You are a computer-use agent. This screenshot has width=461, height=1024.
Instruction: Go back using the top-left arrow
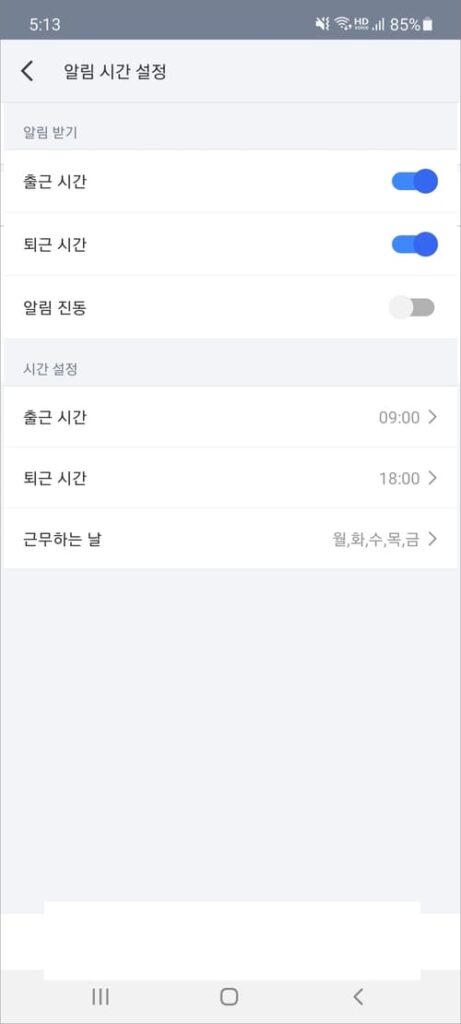point(27,71)
